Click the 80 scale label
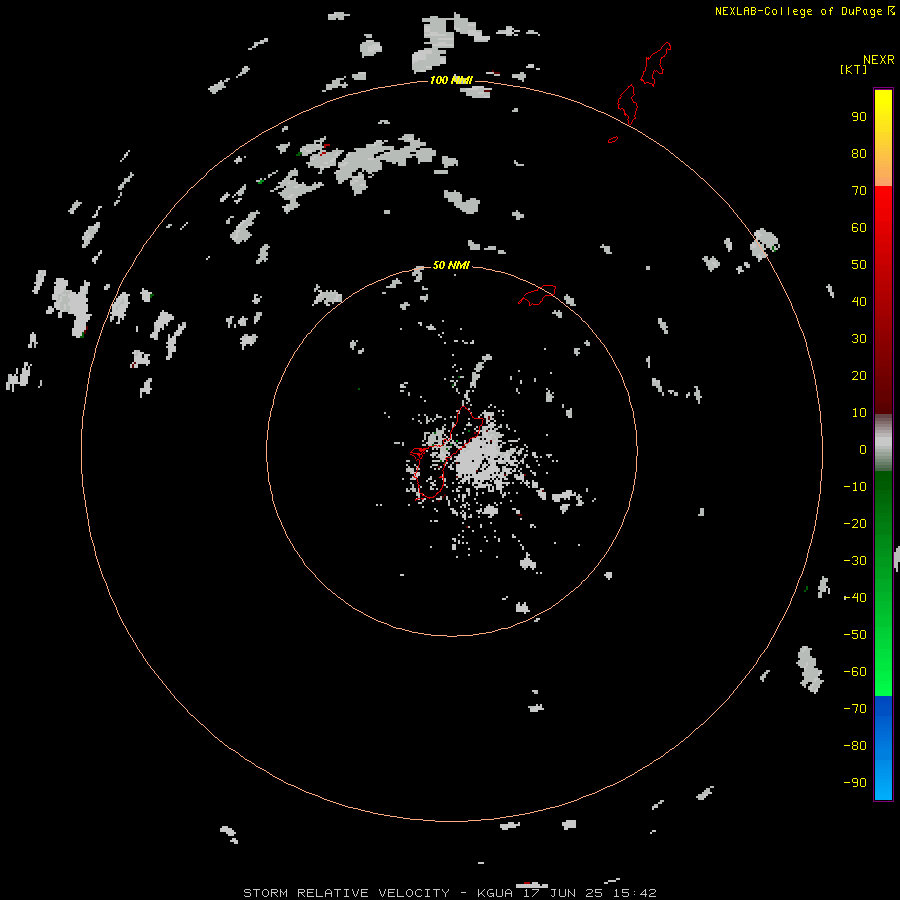Viewport: 900px width, 900px height. click(859, 154)
